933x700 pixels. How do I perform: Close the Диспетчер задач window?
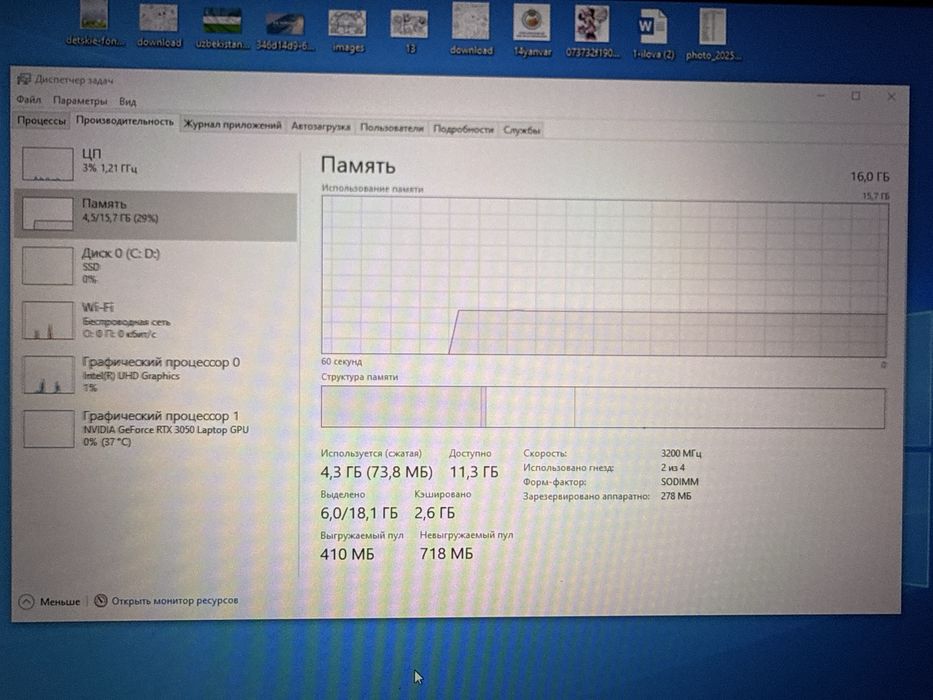tap(891, 96)
